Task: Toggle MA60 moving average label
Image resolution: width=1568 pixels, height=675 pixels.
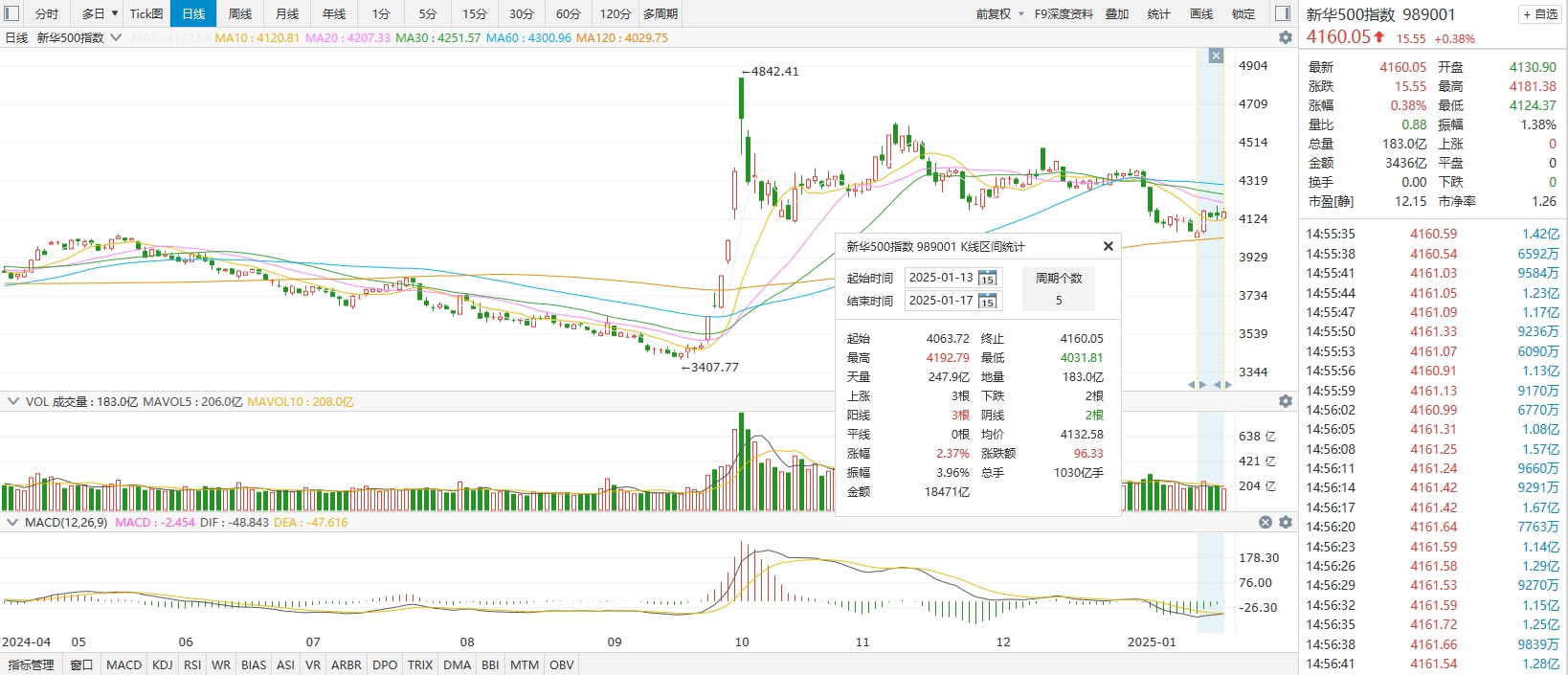Action: pos(527,38)
